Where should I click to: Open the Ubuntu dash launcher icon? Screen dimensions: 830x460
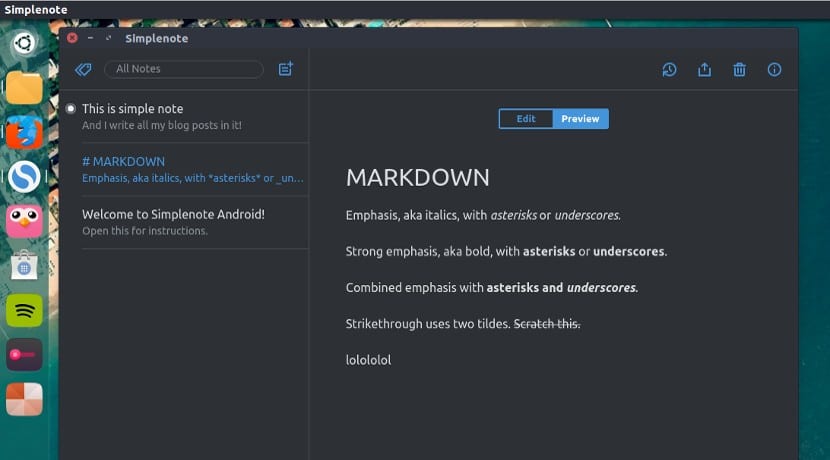click(x=24, y=43)
